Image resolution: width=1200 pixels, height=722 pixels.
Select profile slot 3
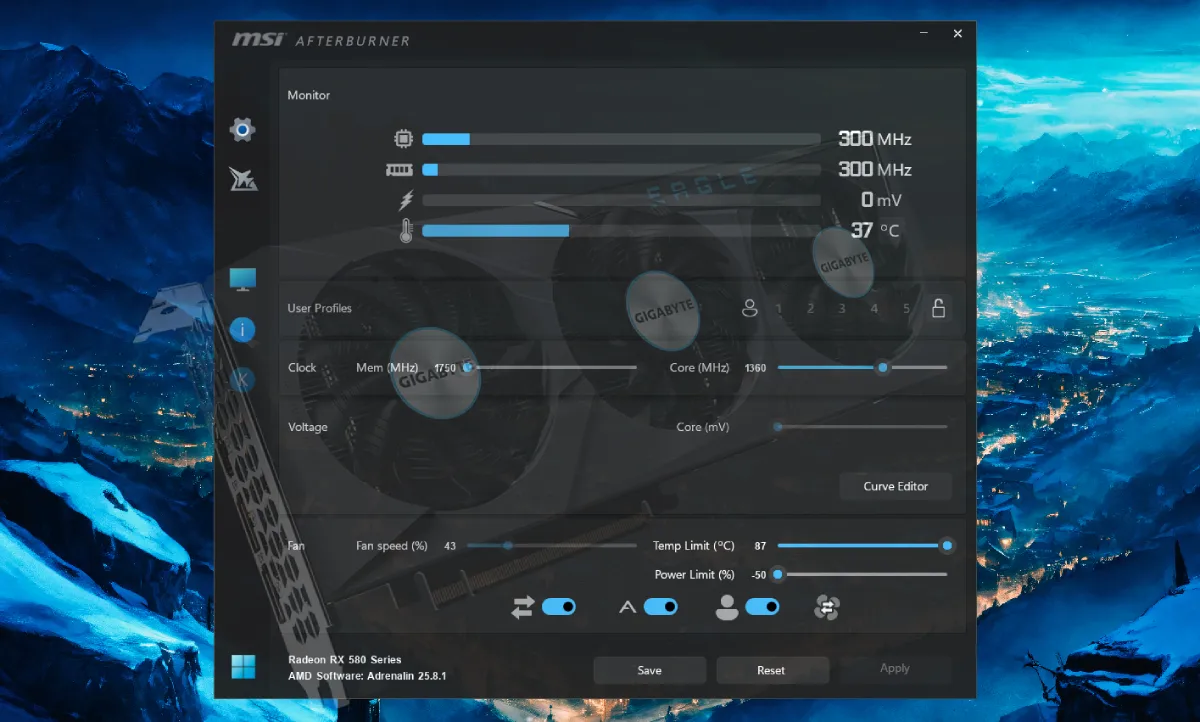pos(842,309)
